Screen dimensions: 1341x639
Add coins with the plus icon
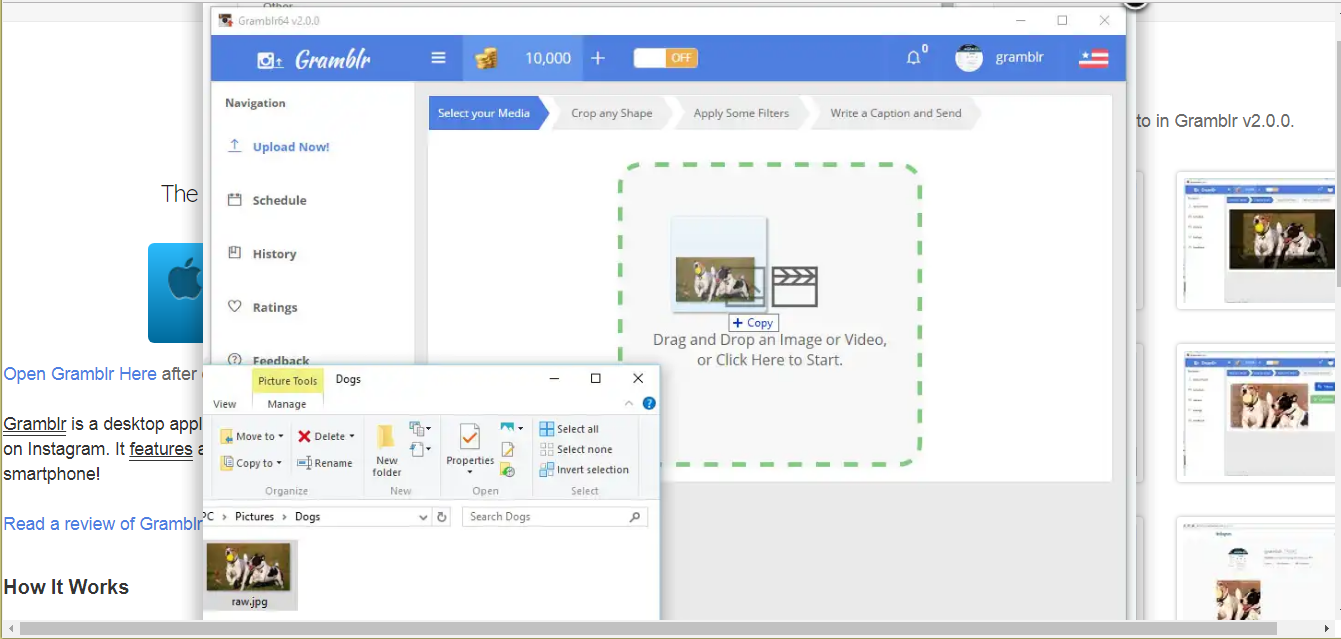click(598, 58)
